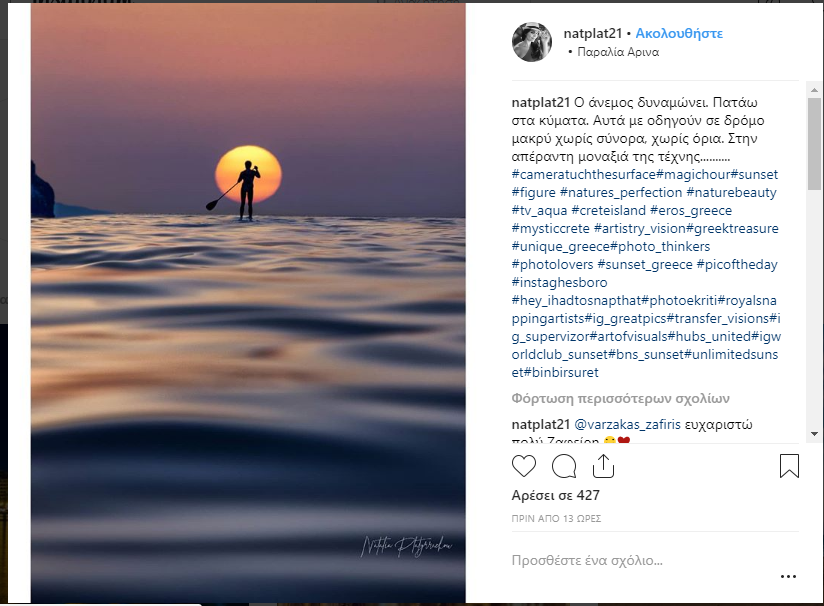Save post with bookmark icon
Viewport: 824px width, 606px height.
pyautogui.click(x=789, y=466)
